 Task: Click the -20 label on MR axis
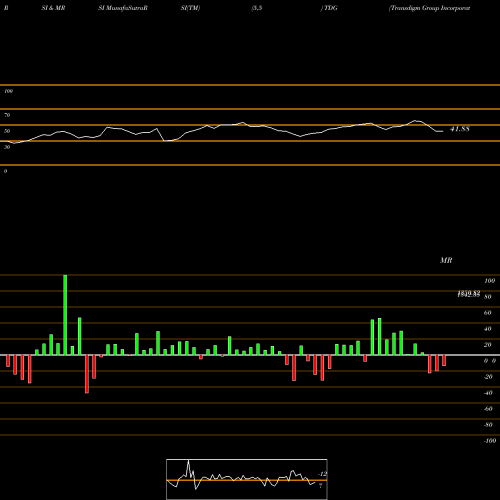[488, 377]
